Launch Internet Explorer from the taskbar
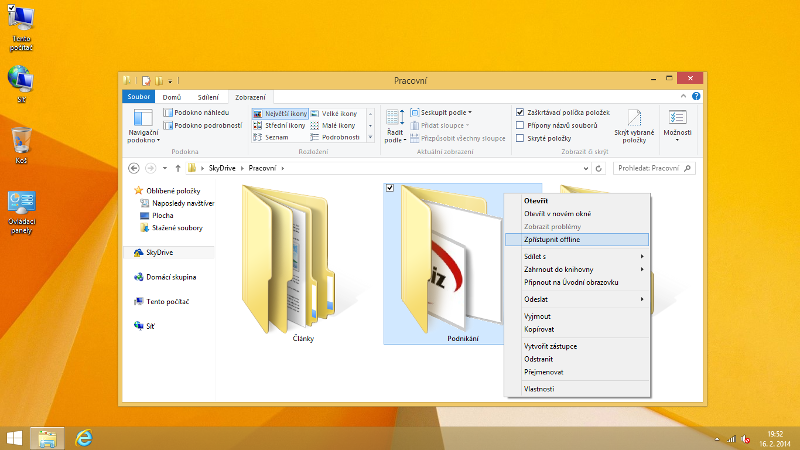The height and width of the screenshot is (450, 800). (85, 437)
